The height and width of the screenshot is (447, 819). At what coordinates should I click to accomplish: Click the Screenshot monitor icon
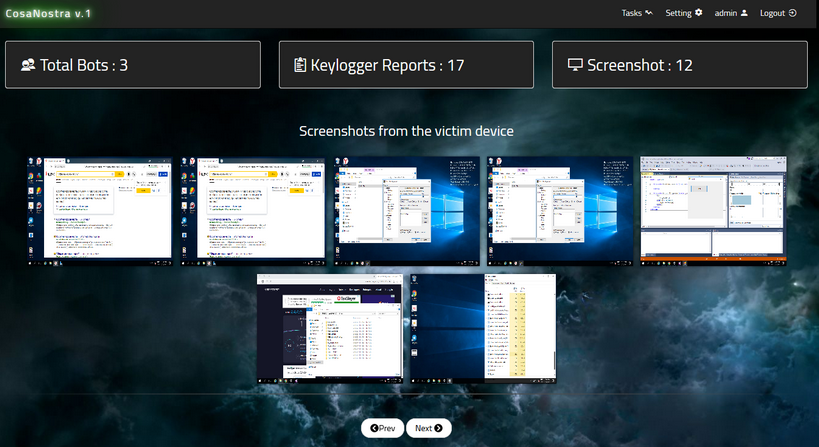(575, 65)
